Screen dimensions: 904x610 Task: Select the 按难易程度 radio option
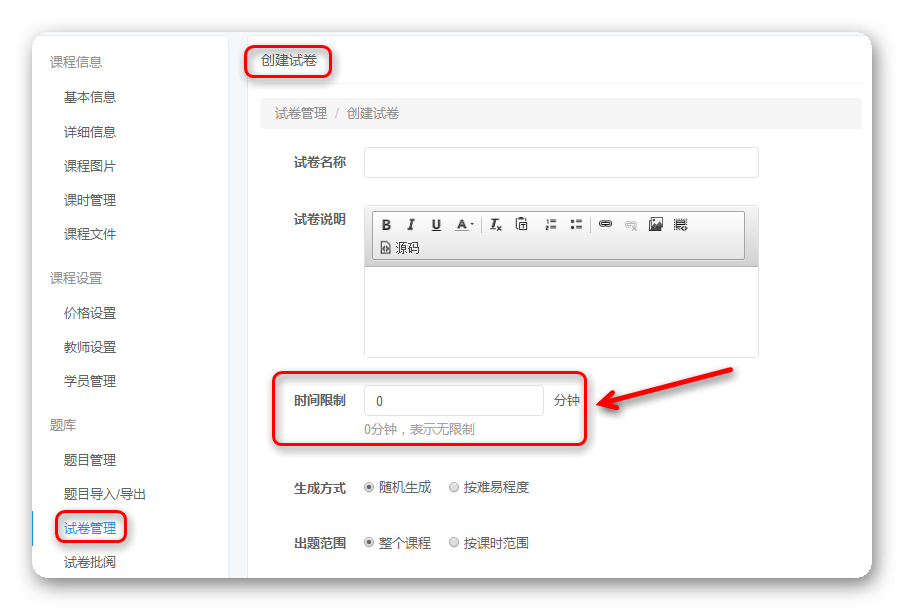pyautogui.click(x=455, y=488)
